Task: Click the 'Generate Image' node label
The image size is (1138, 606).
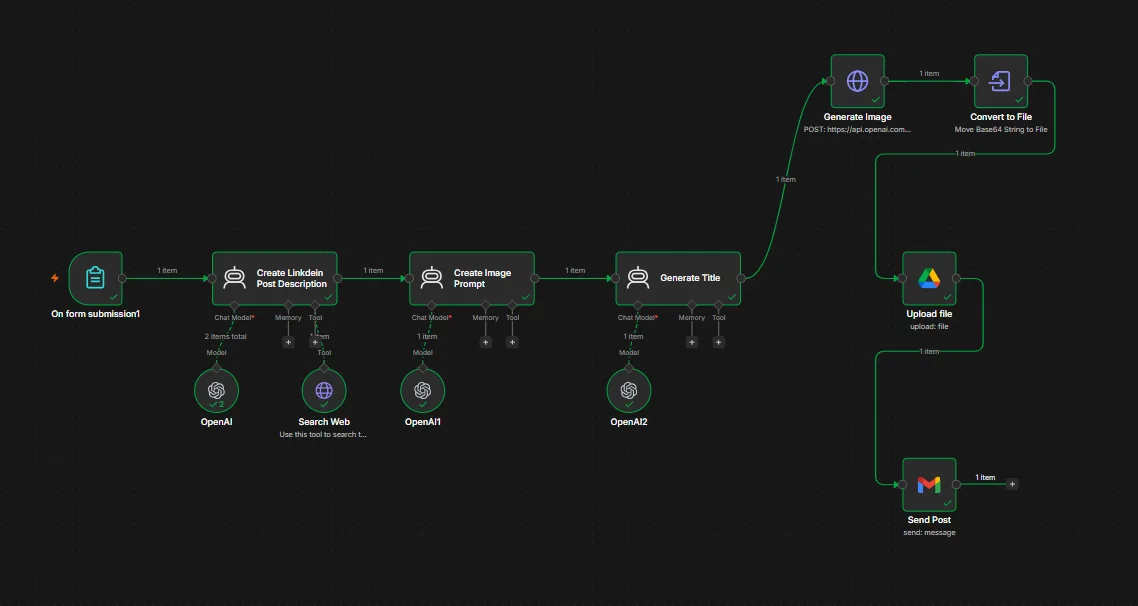Action: click(x=857, y=117)
